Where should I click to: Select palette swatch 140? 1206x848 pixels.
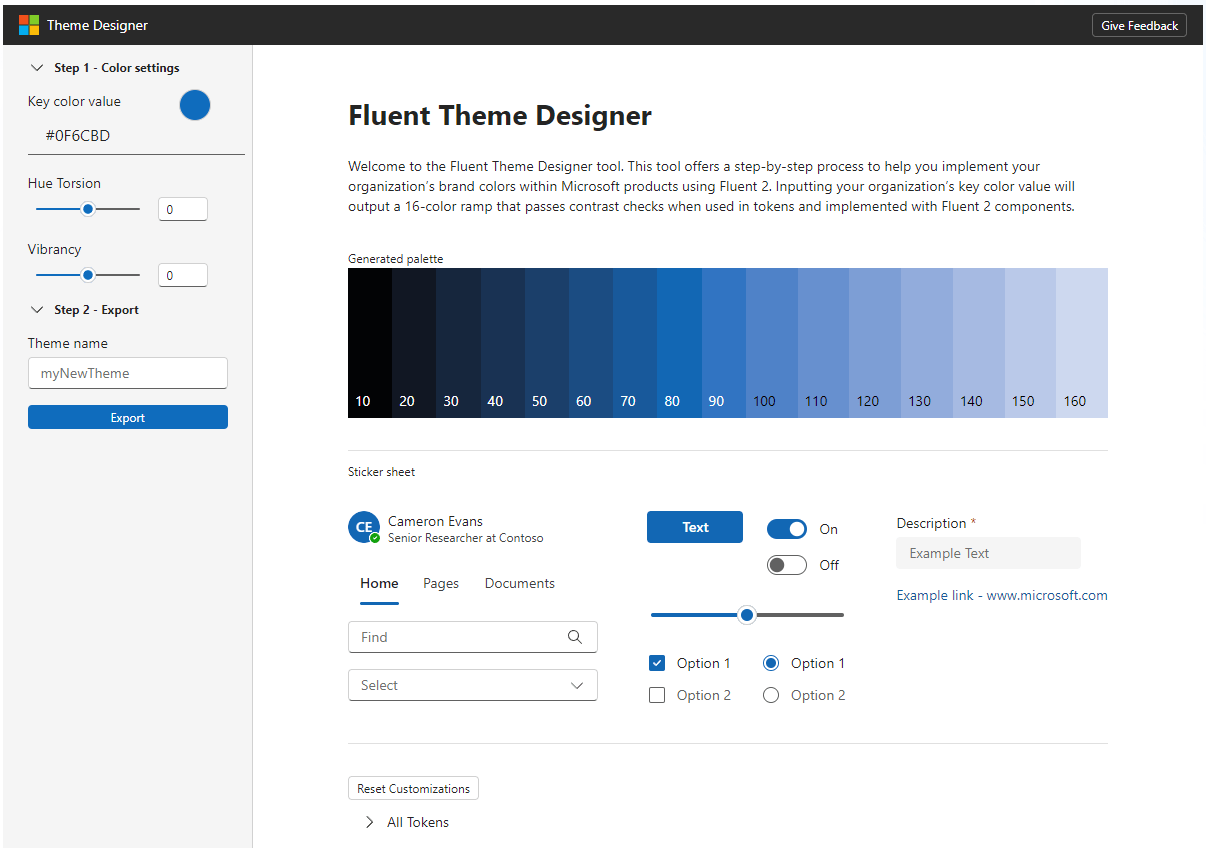pyautogui.click(x=979, y=343)
